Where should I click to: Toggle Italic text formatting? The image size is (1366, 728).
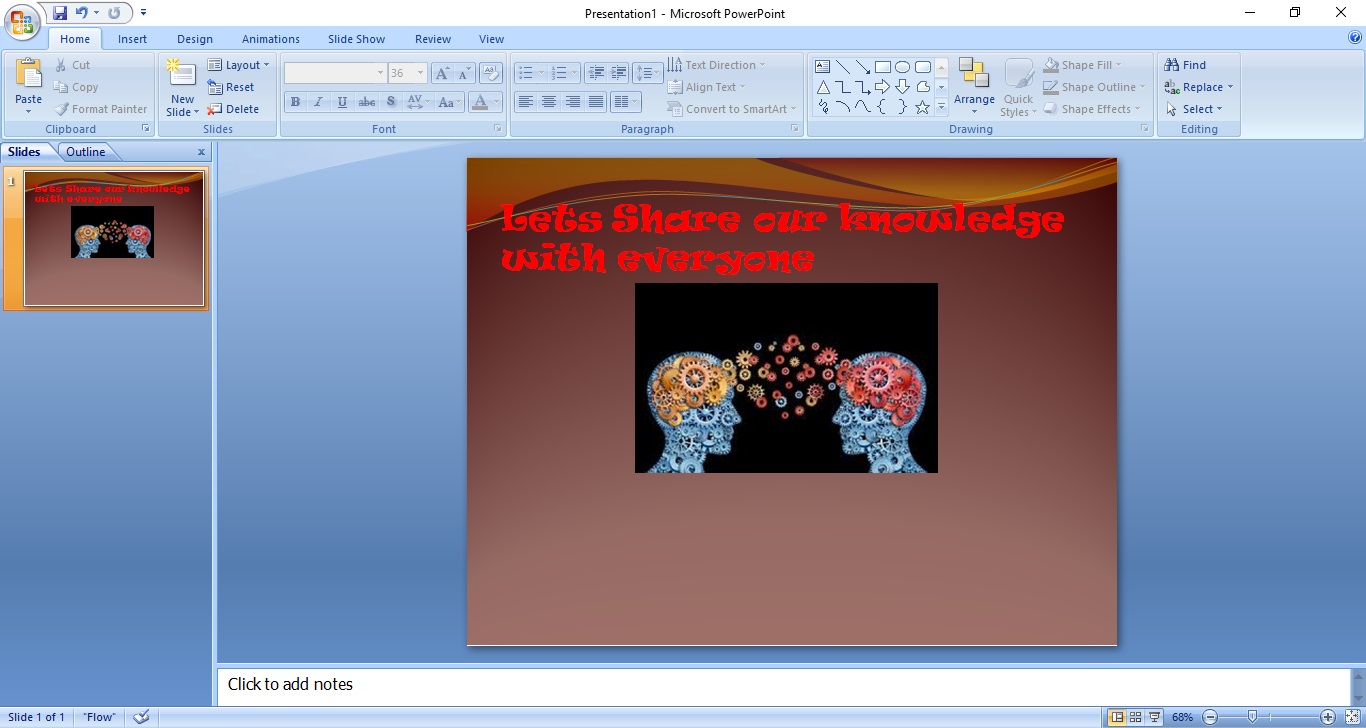[x=319, y=102]
